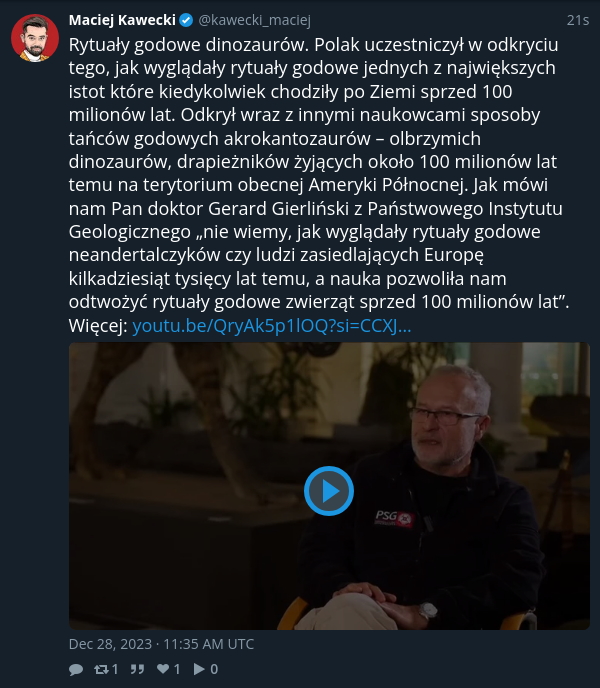Click the retweet count number 1
Viewport: 600px width, 688px height.
(115, 669)
